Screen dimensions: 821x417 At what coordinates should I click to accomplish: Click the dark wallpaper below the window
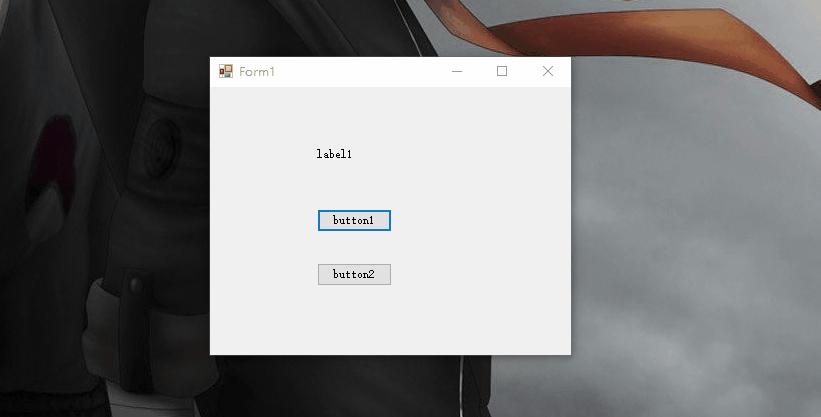pos(340,386)
